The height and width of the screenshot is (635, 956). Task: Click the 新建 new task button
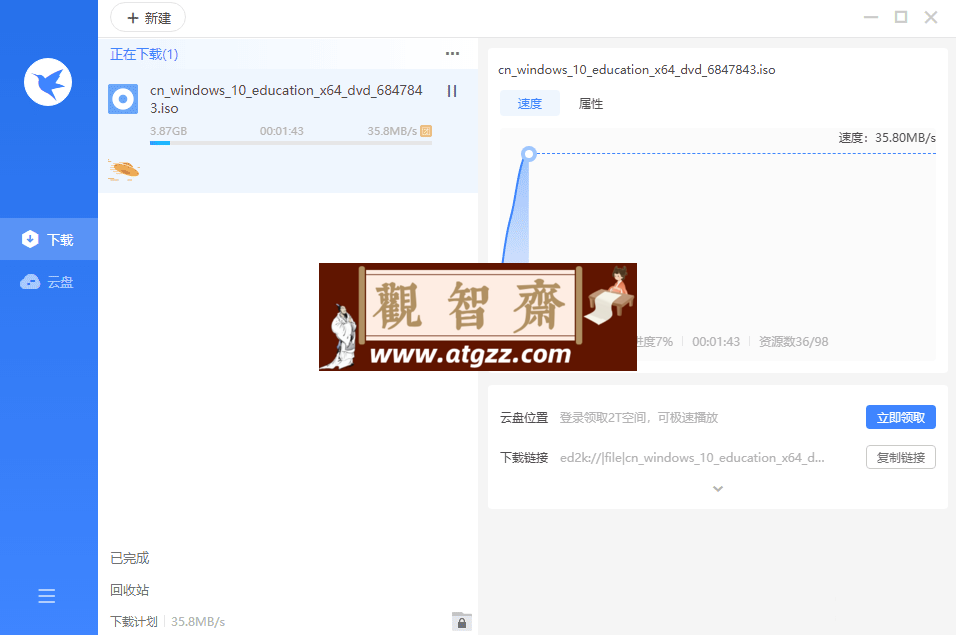[x=148, y=18]
